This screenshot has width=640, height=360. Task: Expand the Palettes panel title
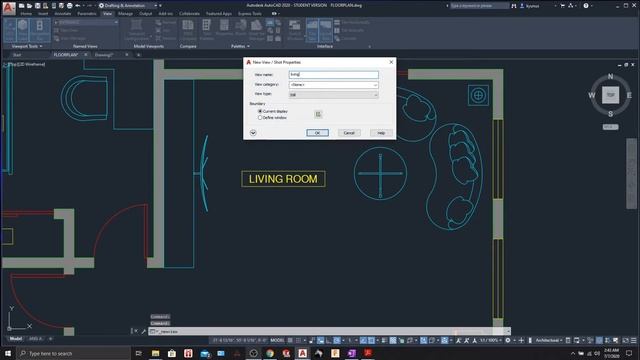click(240, 46)
